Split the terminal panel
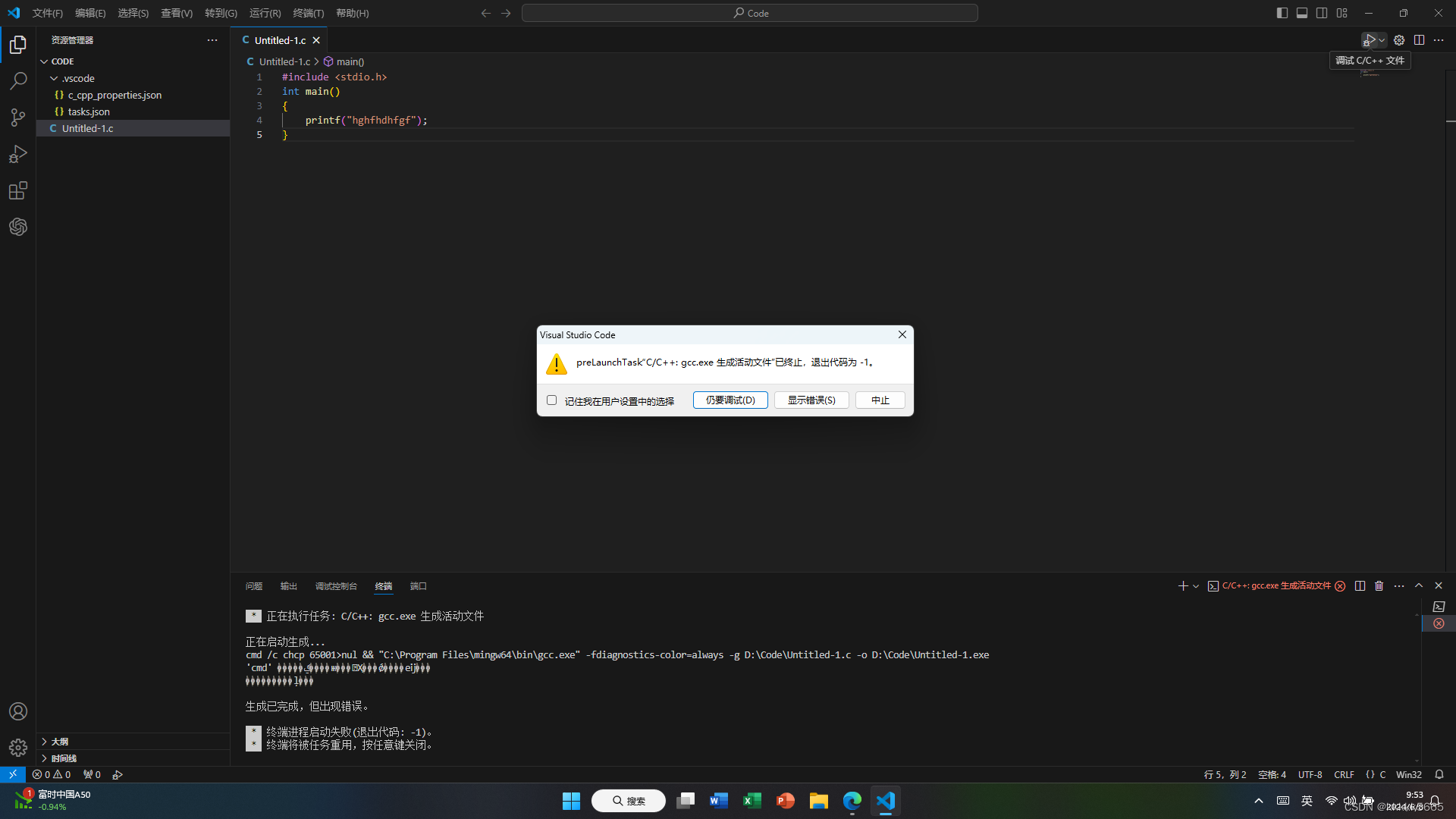This screenshot has height=819, width=1456. (1360, 585)
